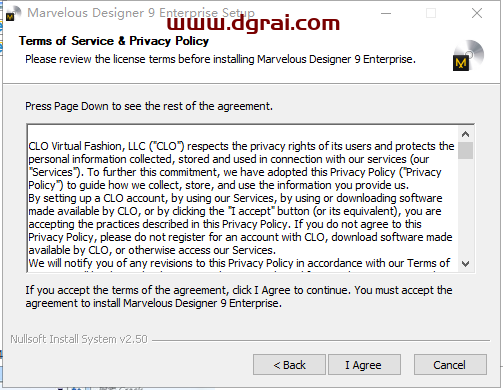Click the empty scrollbar track below the thumb
This screenshot has width=503, height=390.
[x=465, y=208]
